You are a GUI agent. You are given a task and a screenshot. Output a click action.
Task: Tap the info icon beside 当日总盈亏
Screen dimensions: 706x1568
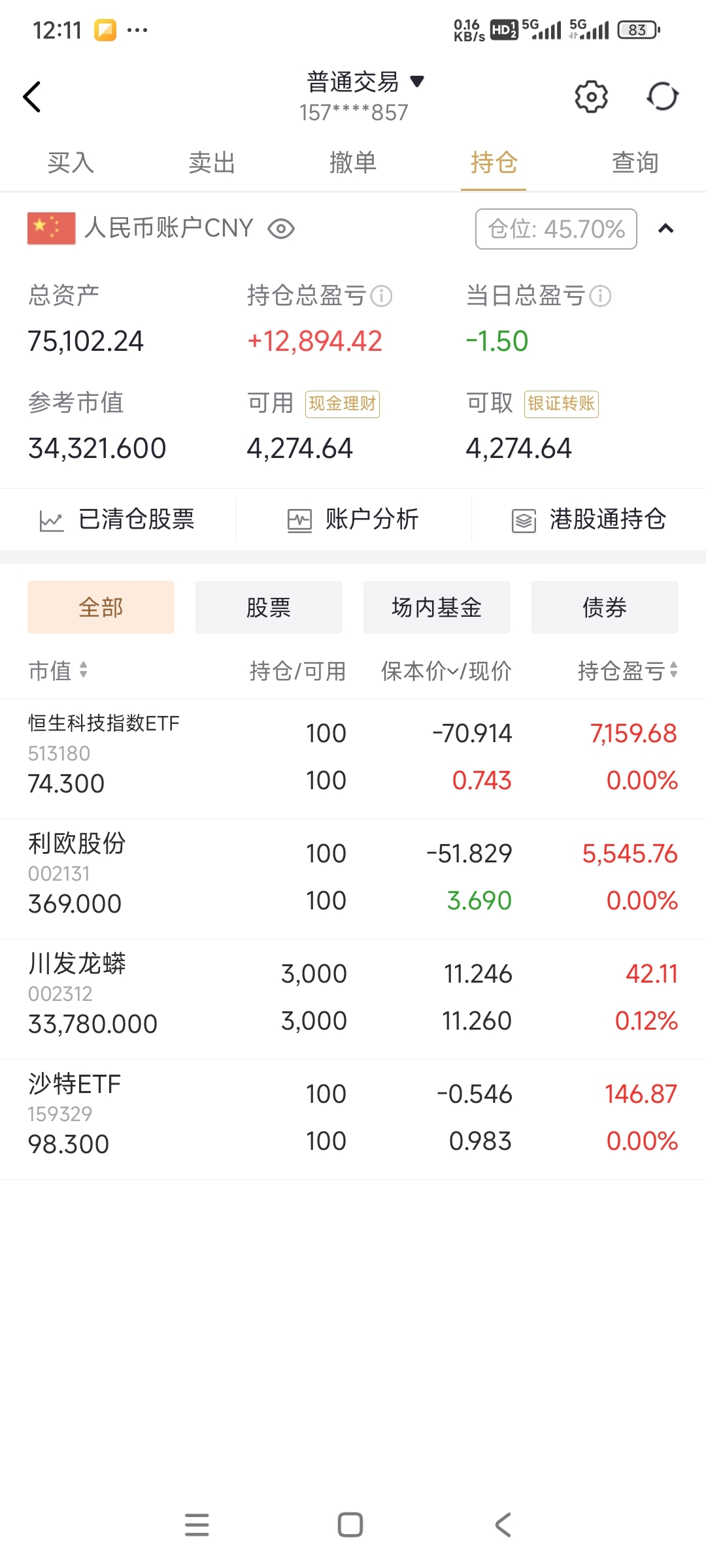click(600, 296)
